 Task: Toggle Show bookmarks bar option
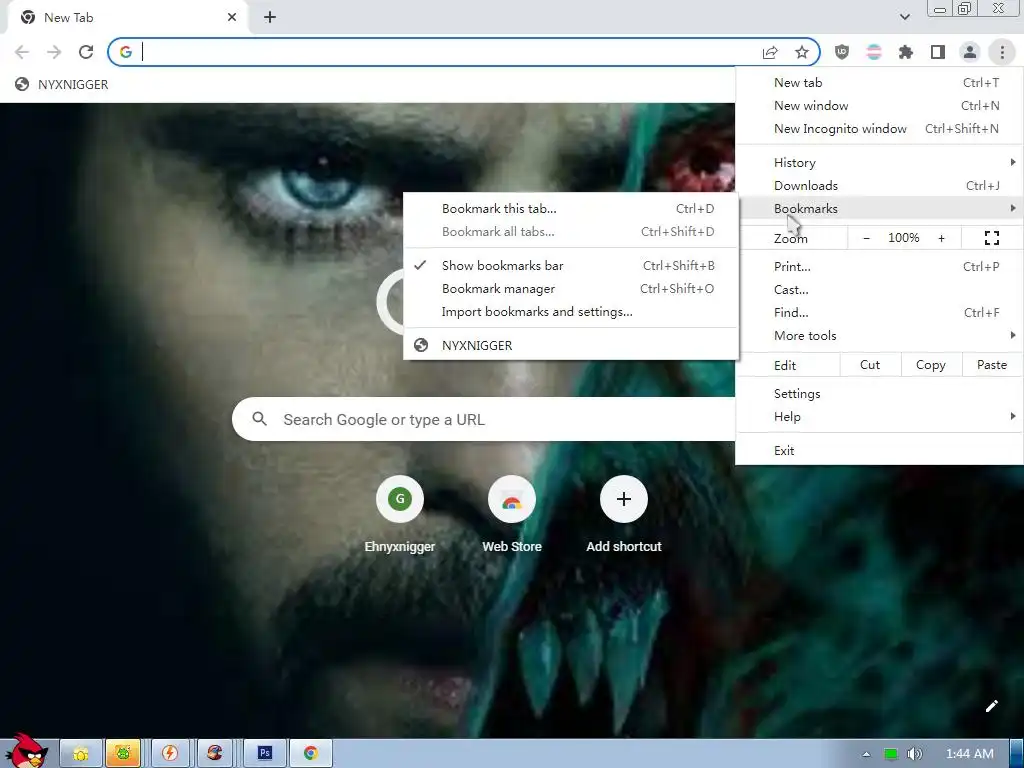click(571, 266)
